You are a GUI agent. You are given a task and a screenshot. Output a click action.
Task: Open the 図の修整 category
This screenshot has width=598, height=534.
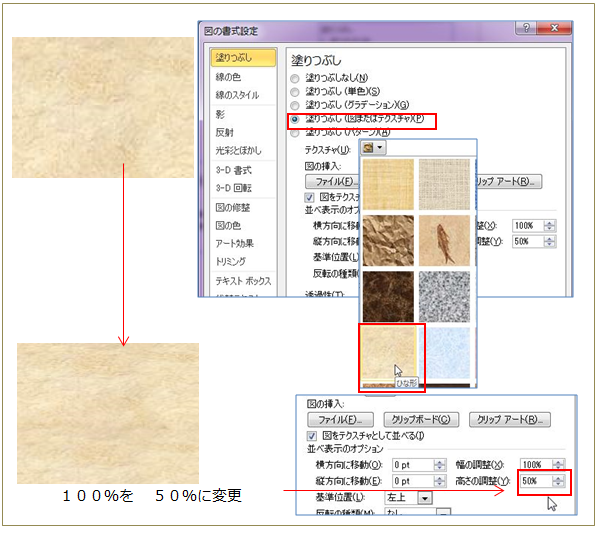click(x=233, y=207)
